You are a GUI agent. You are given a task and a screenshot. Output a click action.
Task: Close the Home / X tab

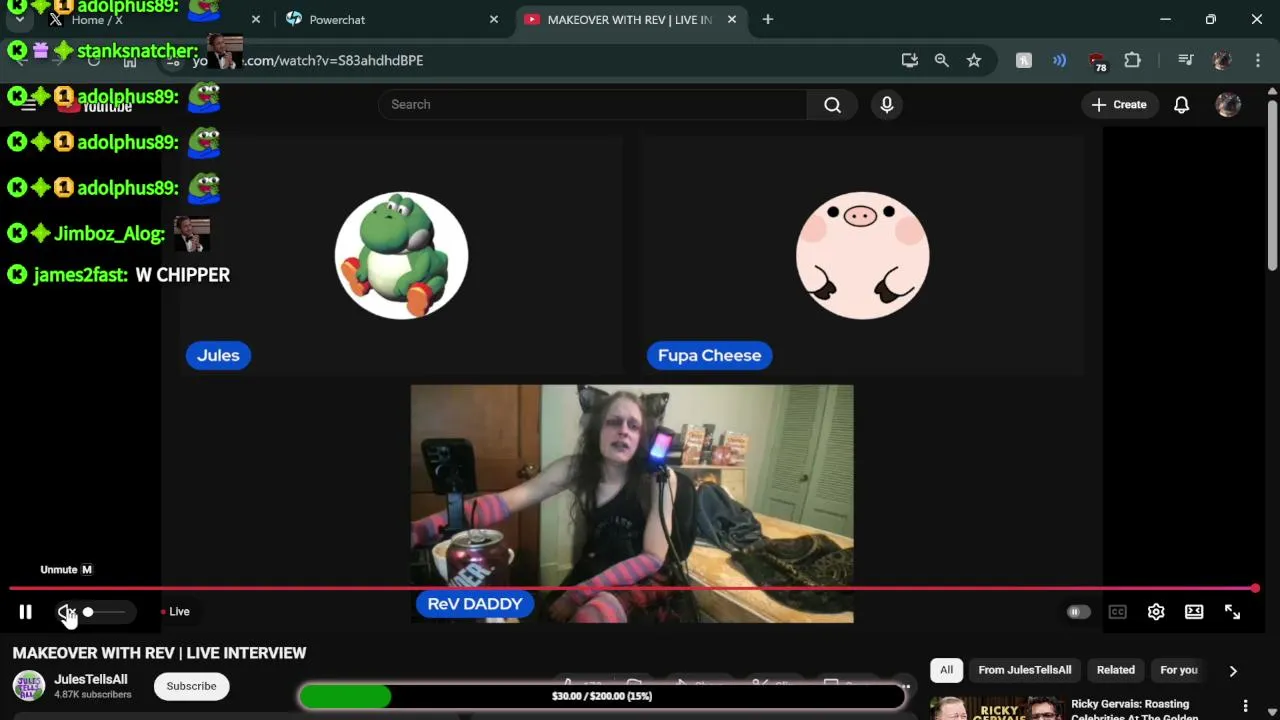click(x=255, y=19)
